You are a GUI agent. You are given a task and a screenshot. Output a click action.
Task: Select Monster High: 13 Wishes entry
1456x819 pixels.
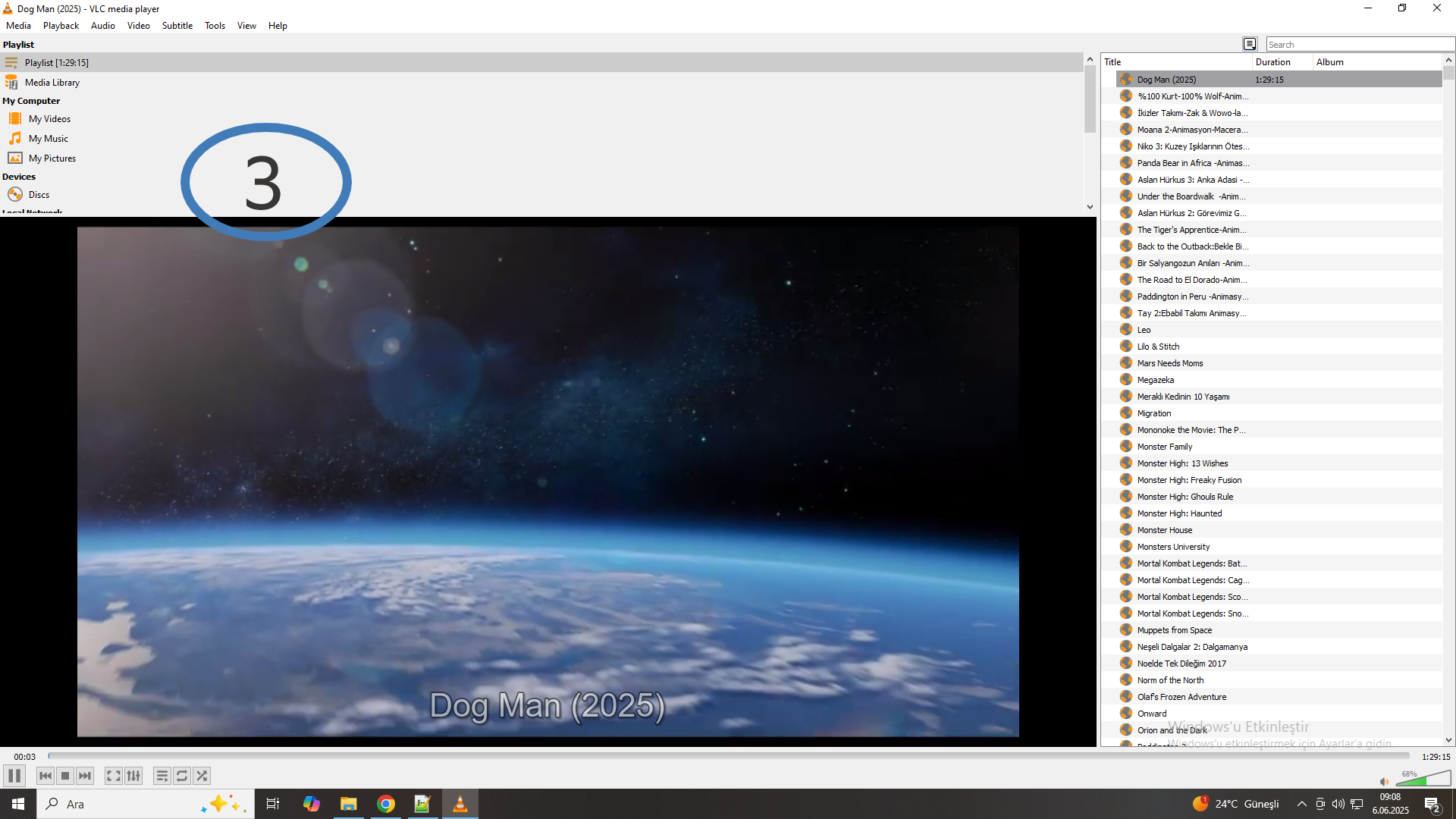tap(1279, 463)
